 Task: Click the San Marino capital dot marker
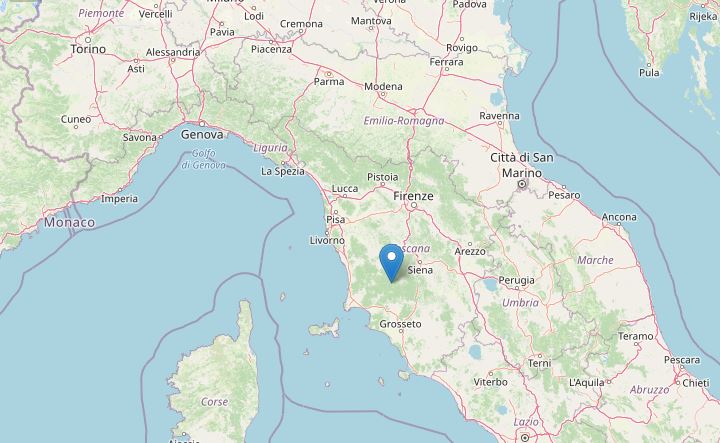coord(522,184)
